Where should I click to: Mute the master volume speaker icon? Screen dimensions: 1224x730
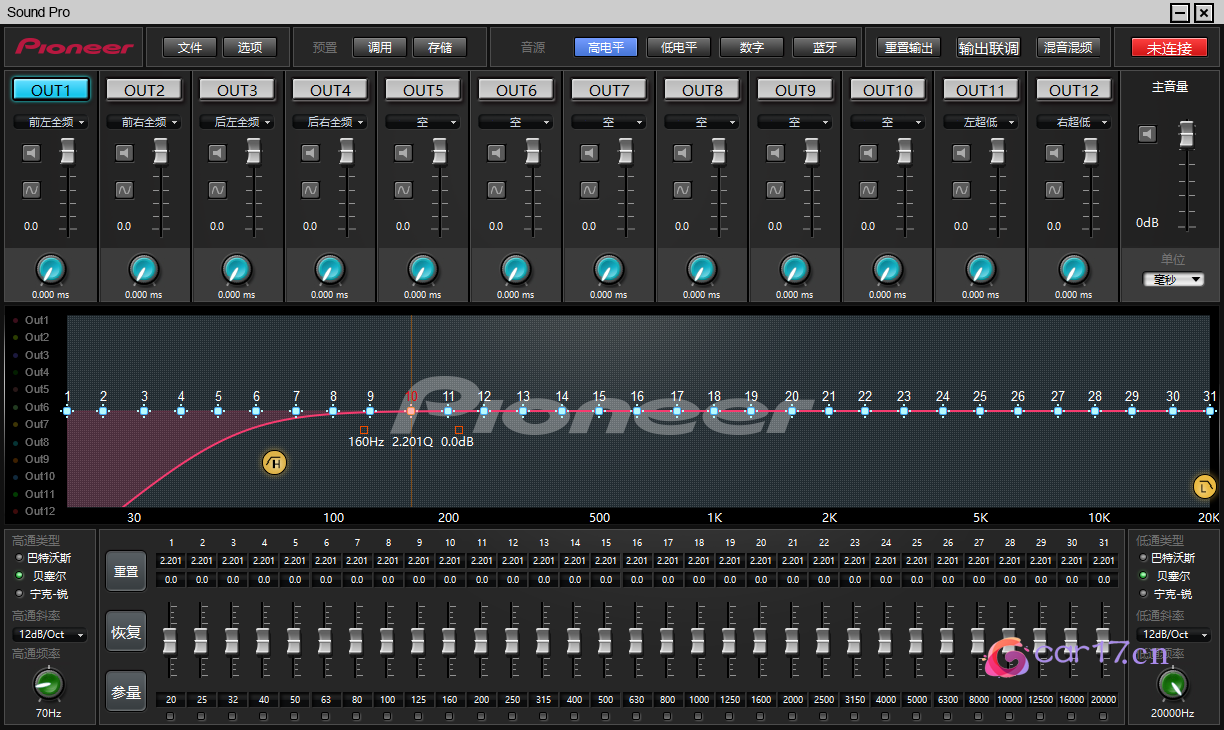coord(1148,134)
